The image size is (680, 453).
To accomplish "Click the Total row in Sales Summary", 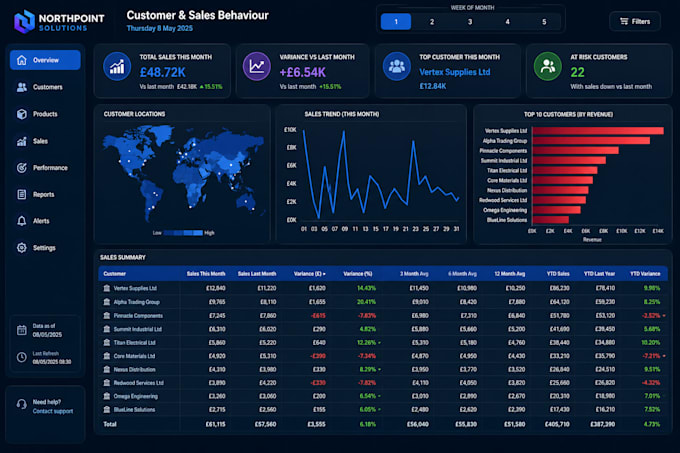I will point(383,424).
